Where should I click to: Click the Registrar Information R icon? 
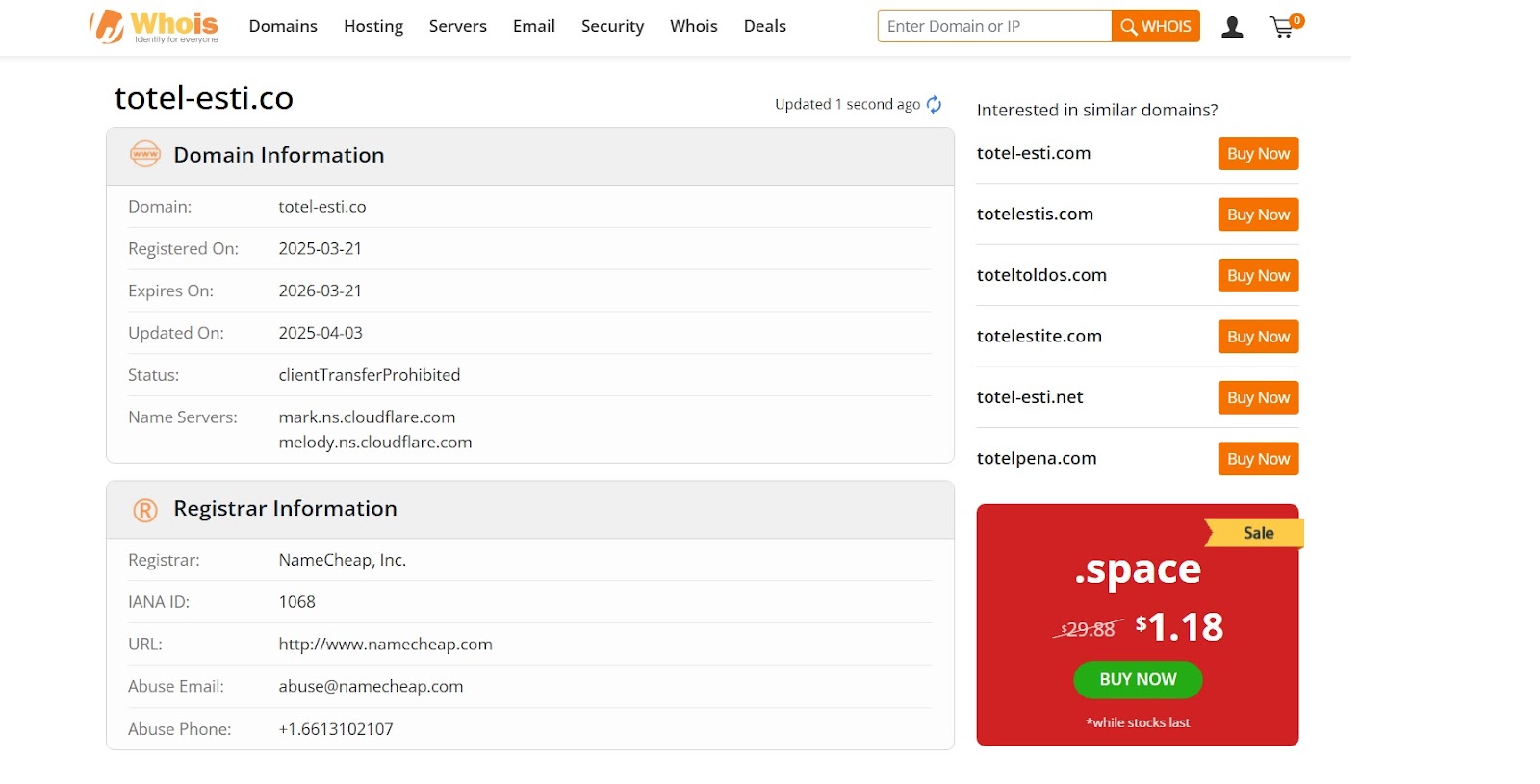coord(145,510)
